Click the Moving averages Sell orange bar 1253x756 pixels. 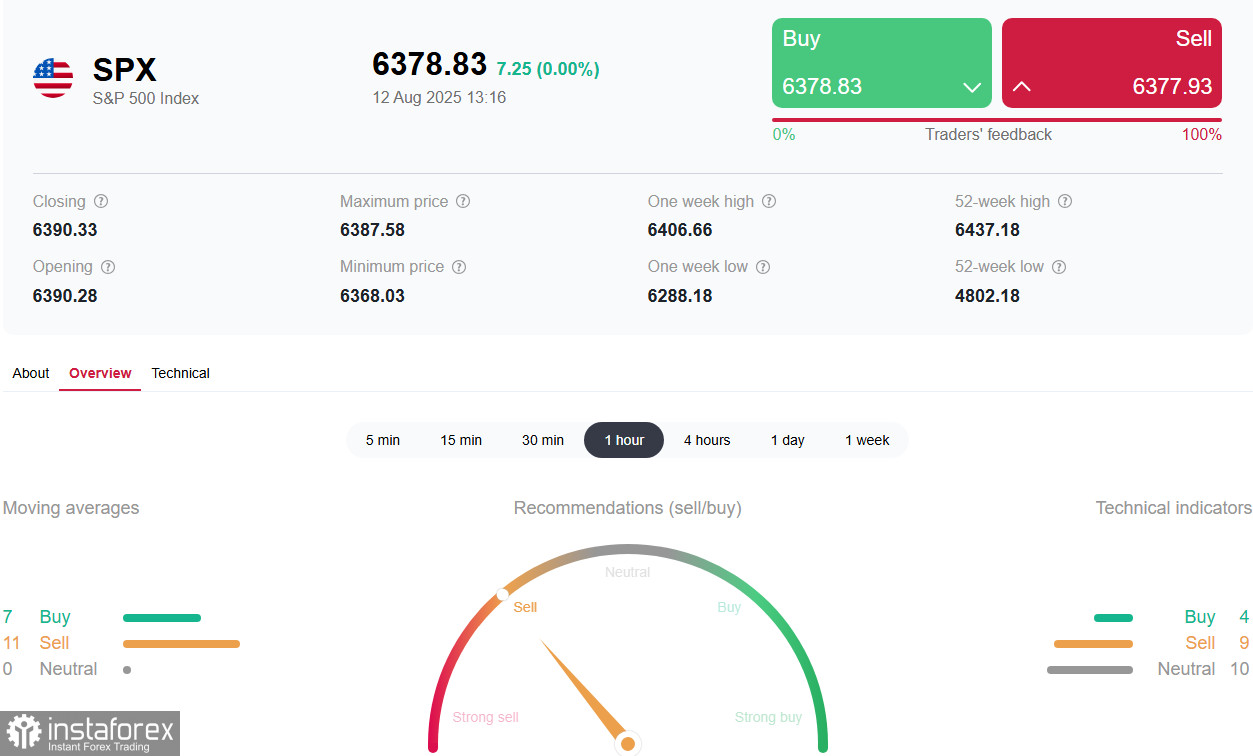(x=181, y=644)
